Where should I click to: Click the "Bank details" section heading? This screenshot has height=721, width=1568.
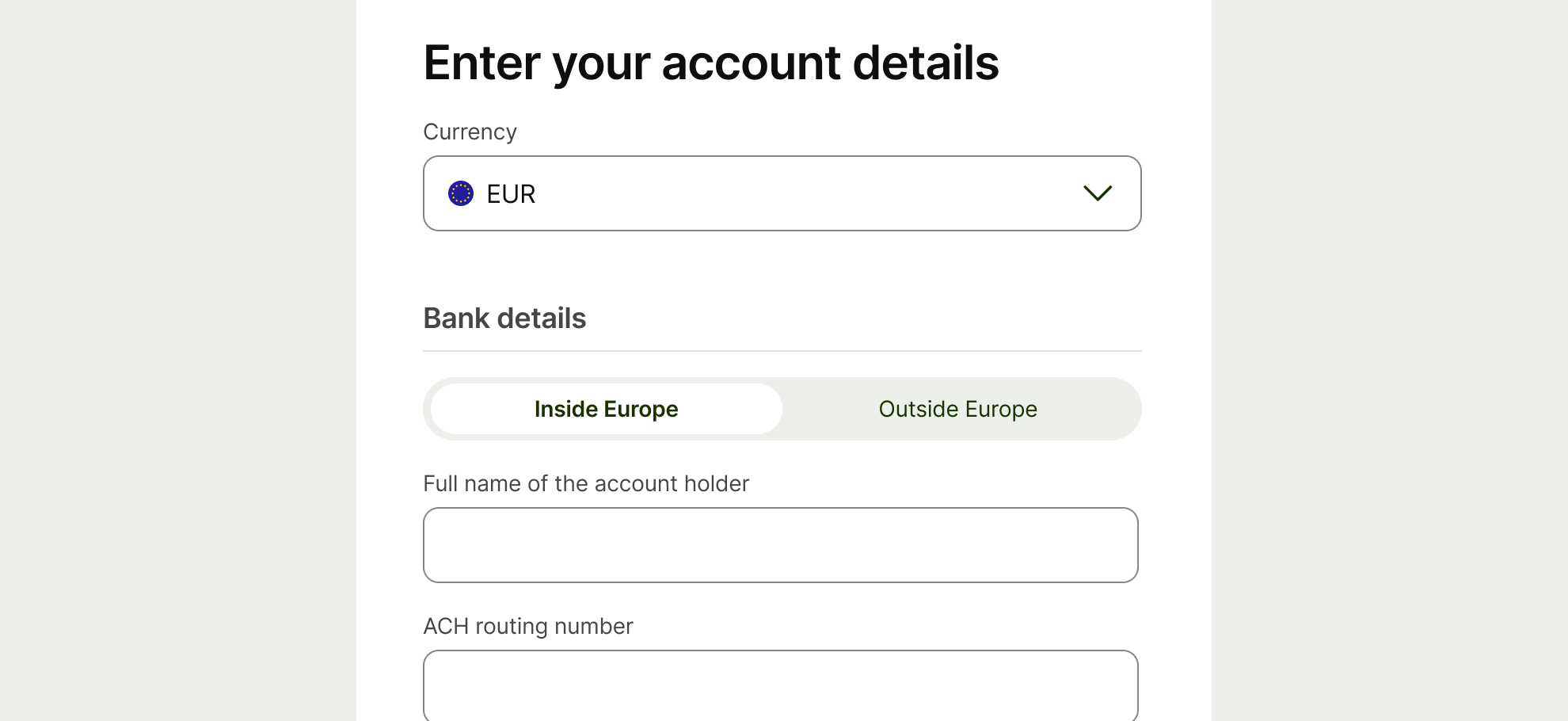tap(504, 319)
